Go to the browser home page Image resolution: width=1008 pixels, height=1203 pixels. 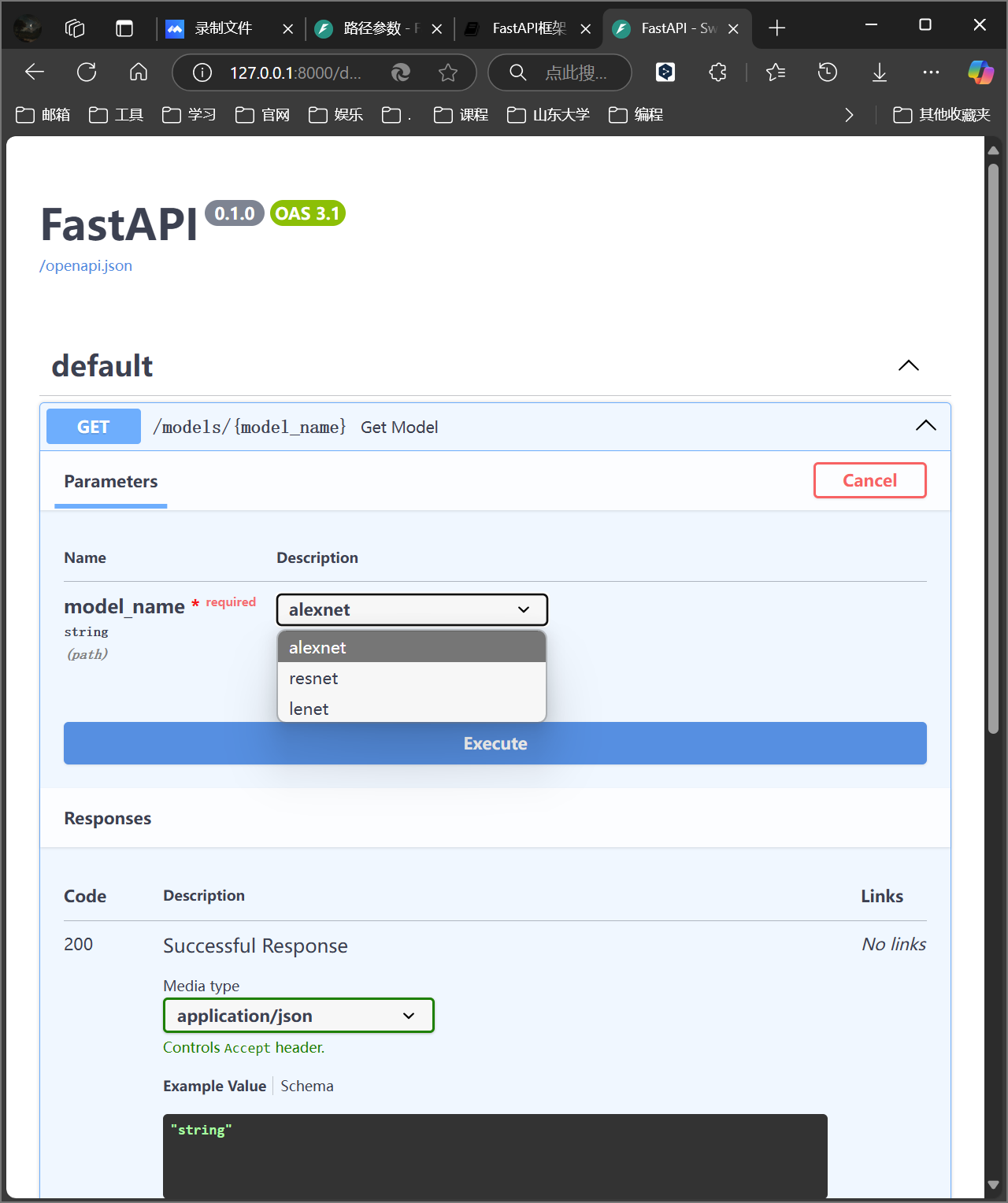(139, 72)
